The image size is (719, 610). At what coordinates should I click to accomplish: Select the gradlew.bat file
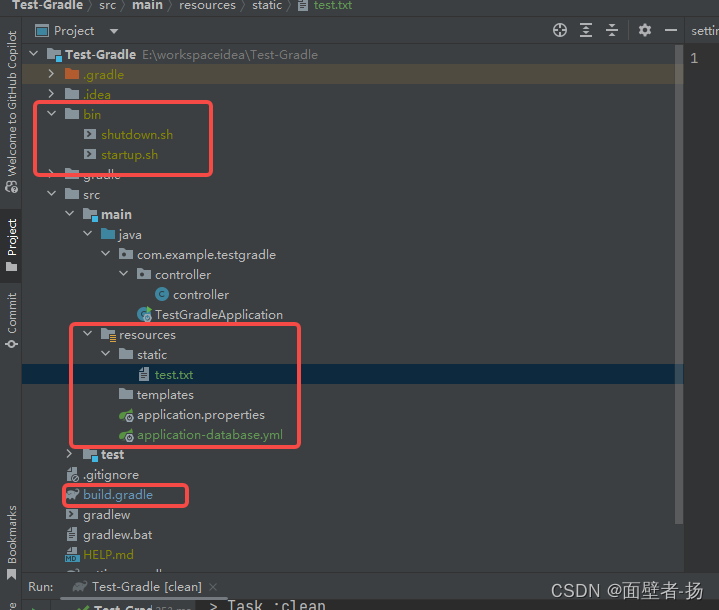[x=117, y=535]
